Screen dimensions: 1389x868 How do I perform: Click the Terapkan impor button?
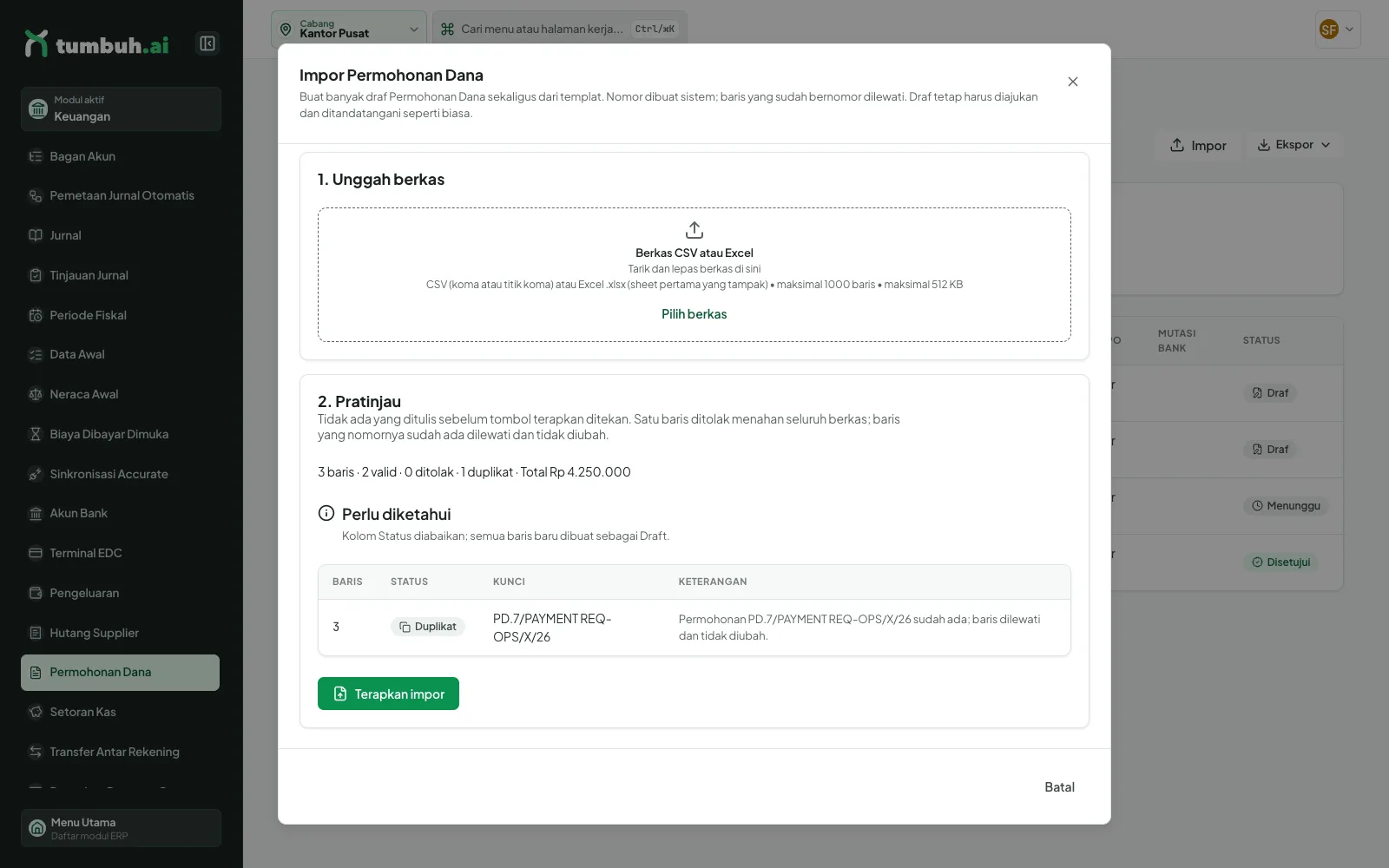pyautogui.click(x=388, y=694)
